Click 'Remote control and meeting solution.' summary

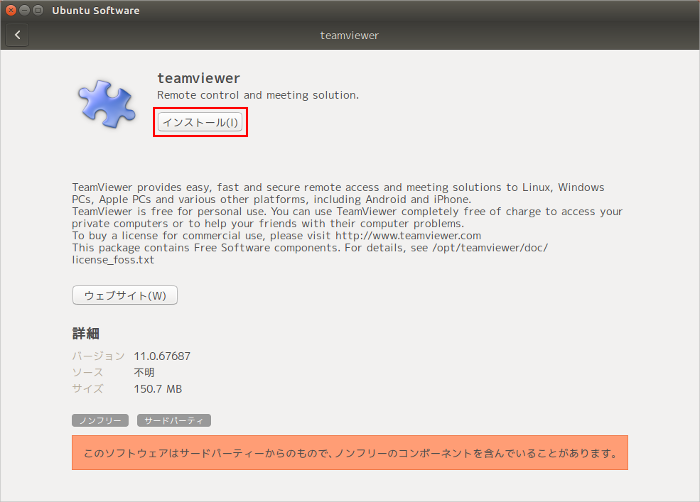tap(258, 95)
